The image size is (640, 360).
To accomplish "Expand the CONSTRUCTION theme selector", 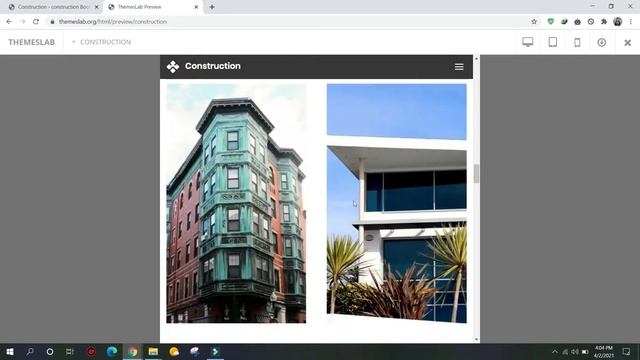I will coord(102,42).
